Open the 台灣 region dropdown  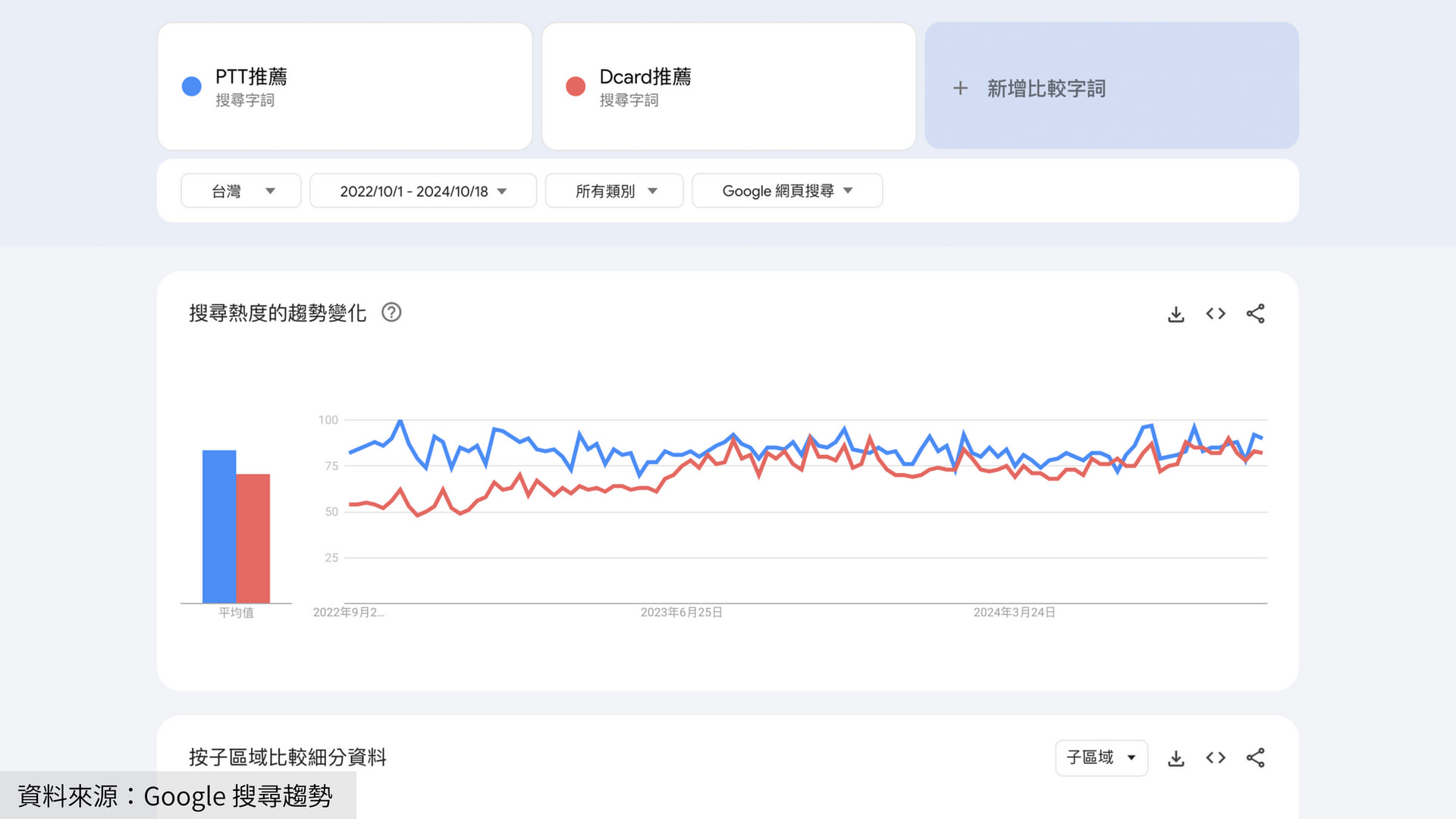(x=240, y=191)
